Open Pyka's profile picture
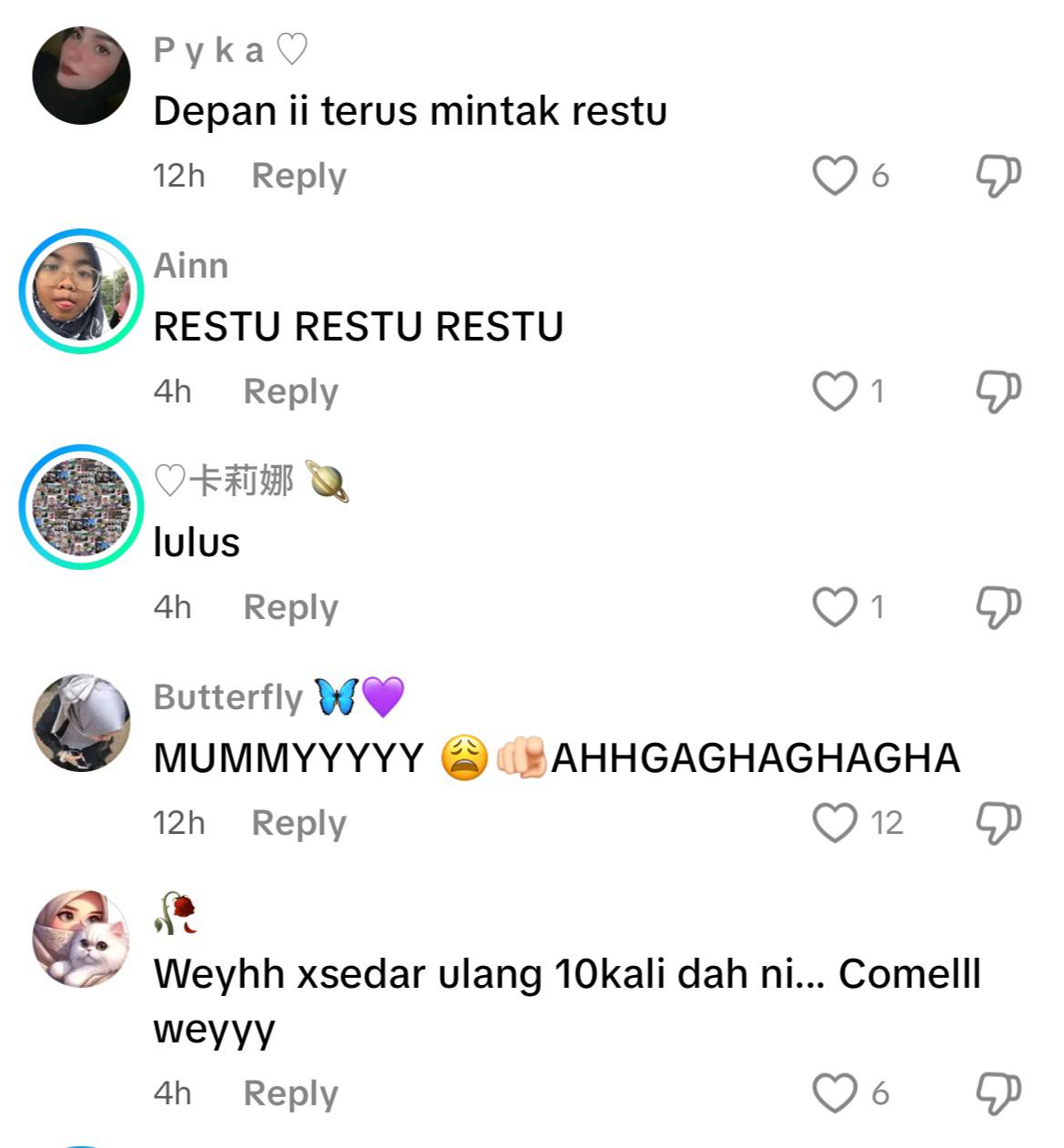 tap(81, 76)
